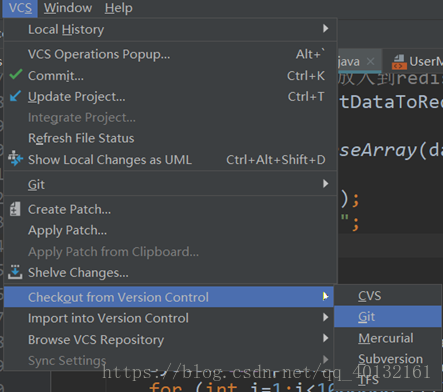Open VCS Operations Popup
The height and width of the screenshot is (392, 443).
click(170, 54)
